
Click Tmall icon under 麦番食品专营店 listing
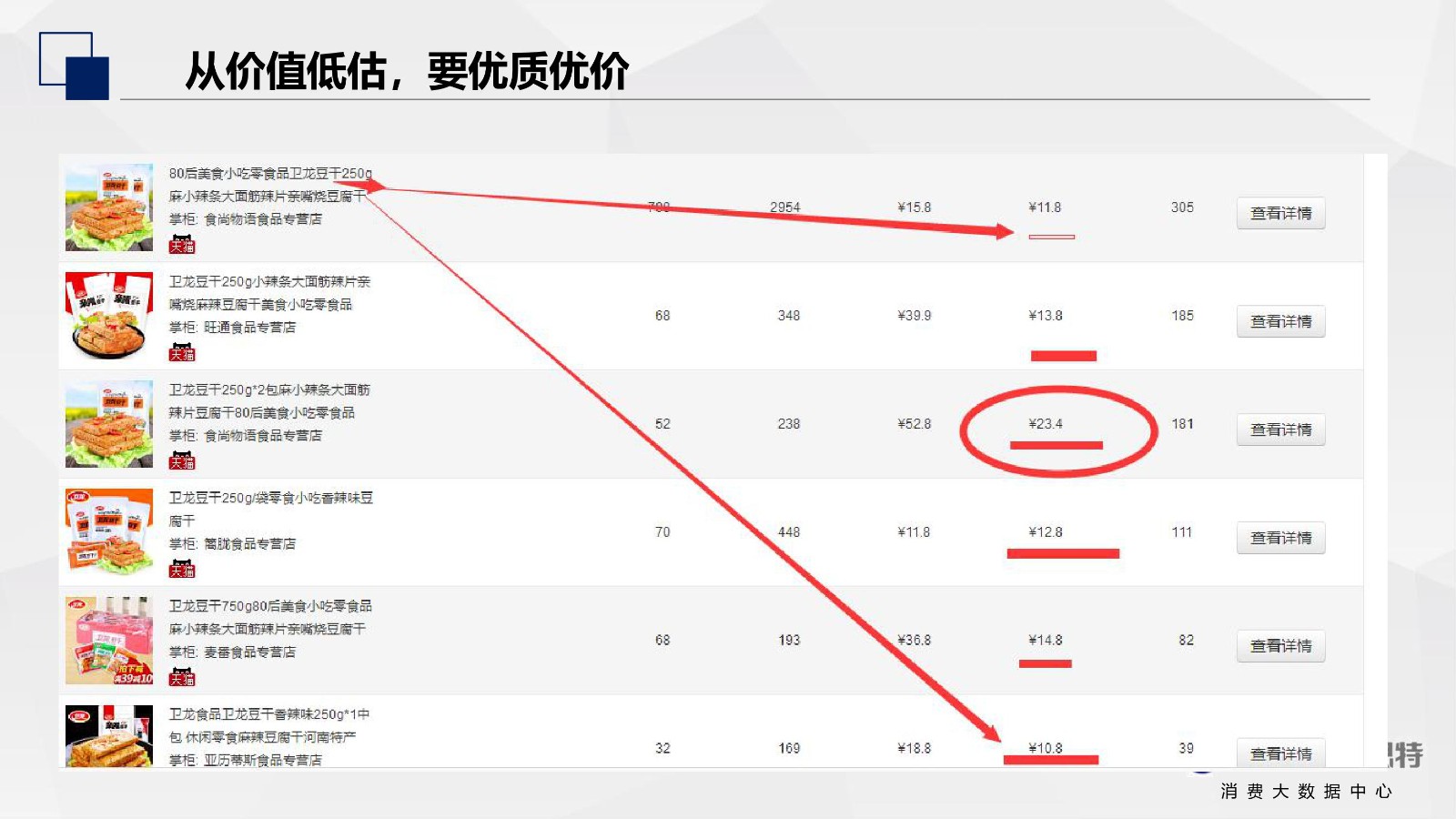coord(182,678)
